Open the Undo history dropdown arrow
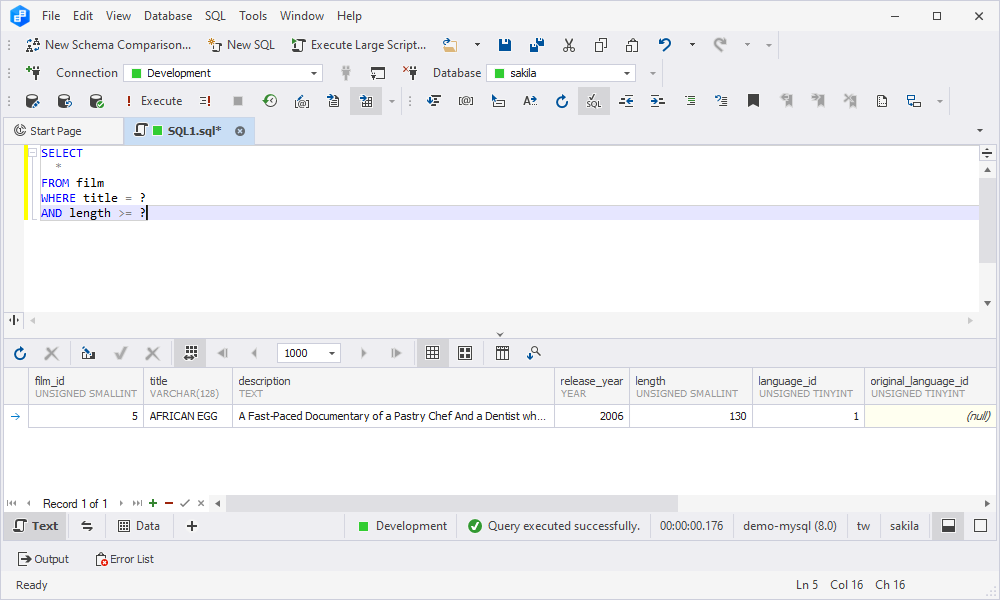Viewport: 1000px width, 600px height. click(692, 45)
